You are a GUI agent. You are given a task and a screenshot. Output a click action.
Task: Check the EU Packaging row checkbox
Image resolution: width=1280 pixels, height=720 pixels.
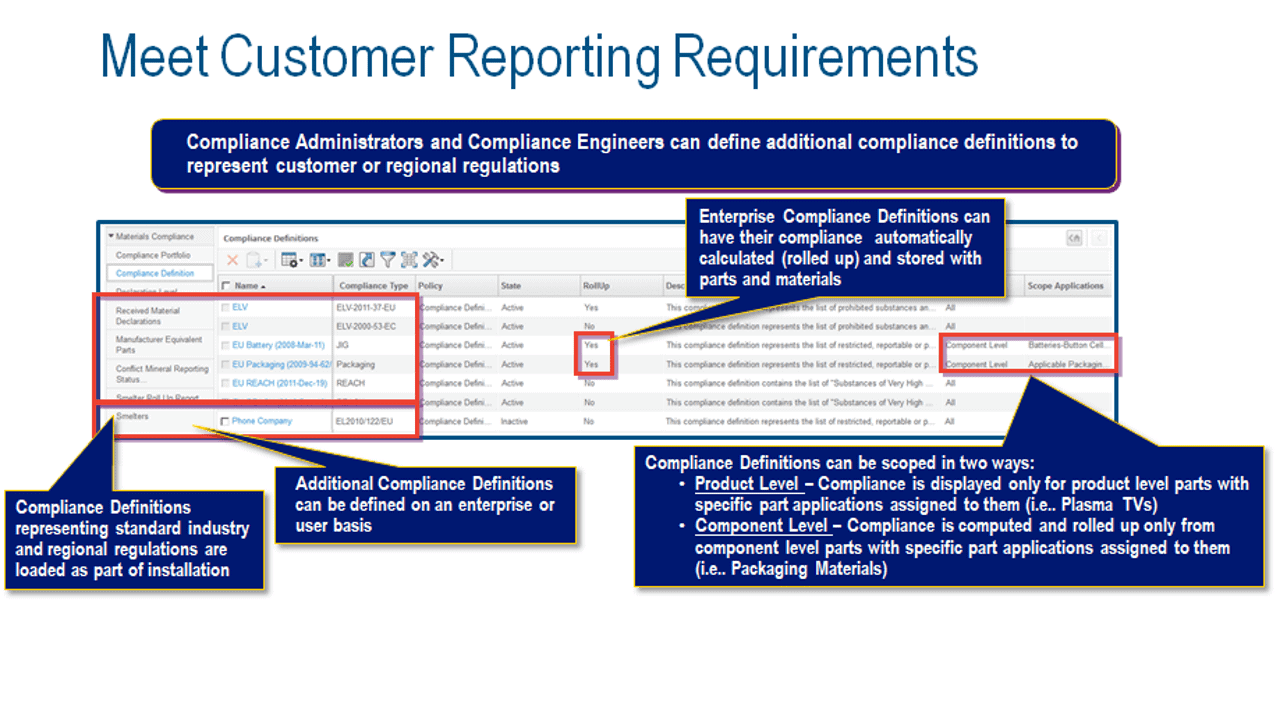click(x=226, y=365)
